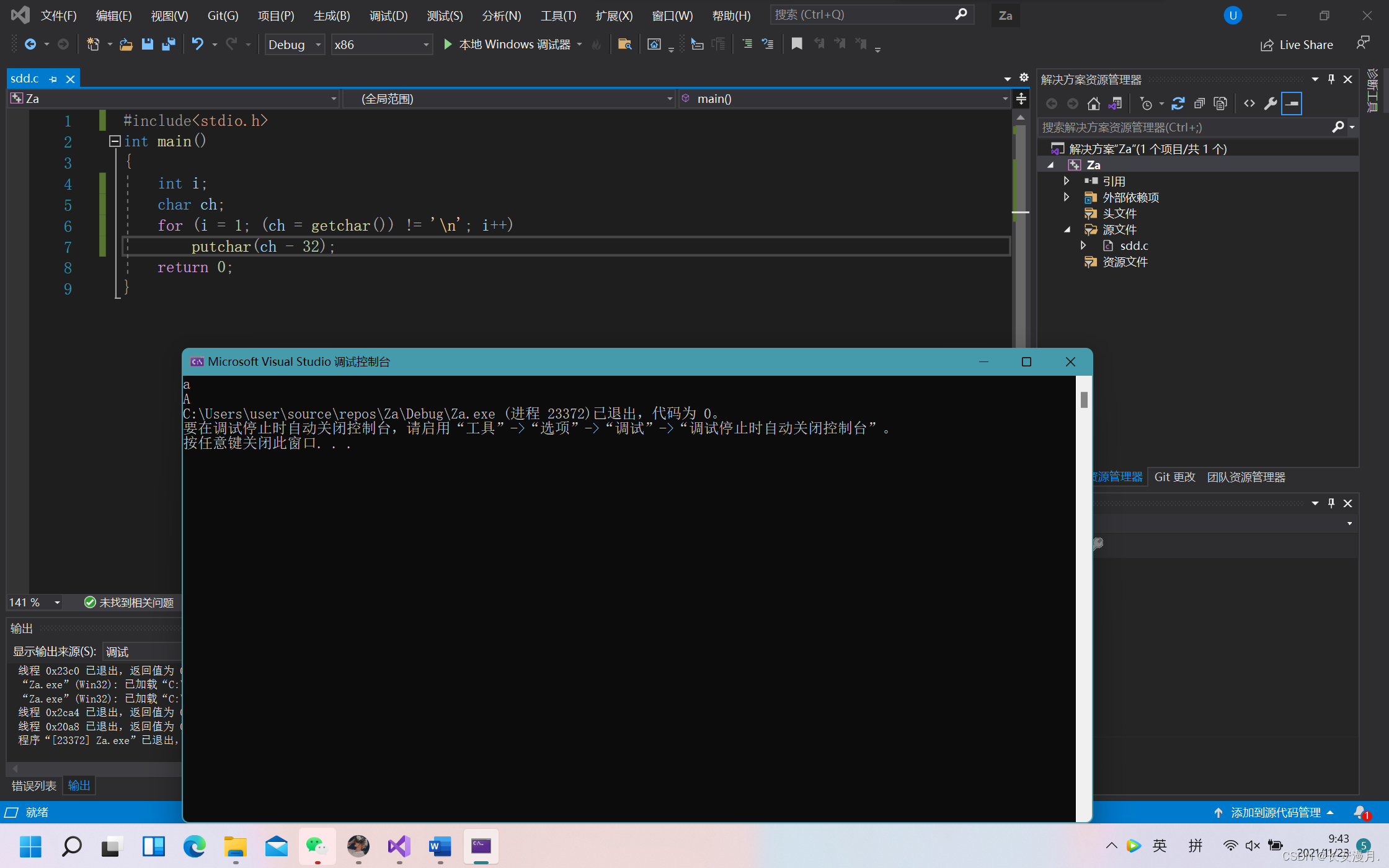Collapse the main() function code block
1389x868 pixels.
pos(115,141)
